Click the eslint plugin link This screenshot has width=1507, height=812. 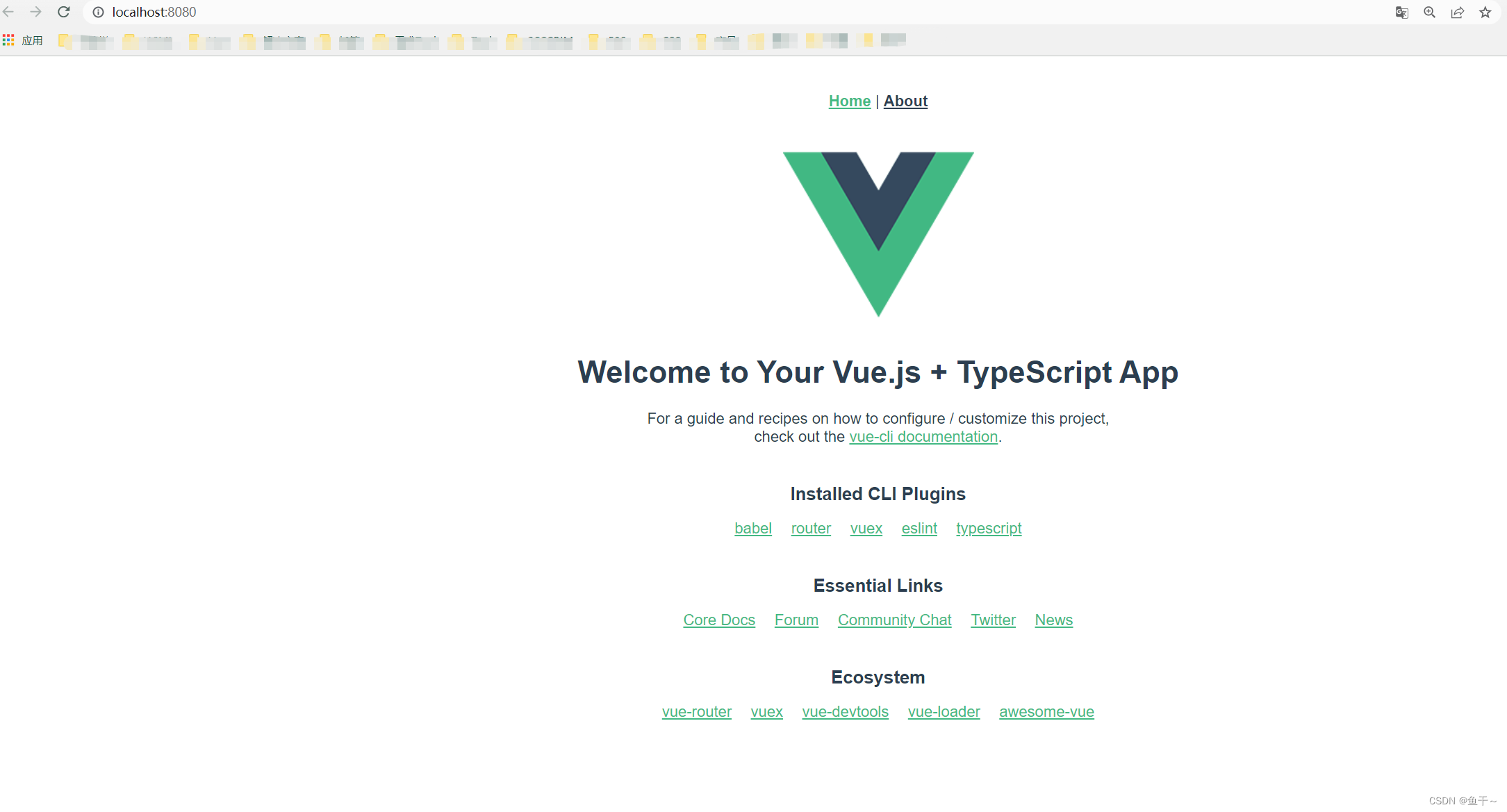point(917,527)
